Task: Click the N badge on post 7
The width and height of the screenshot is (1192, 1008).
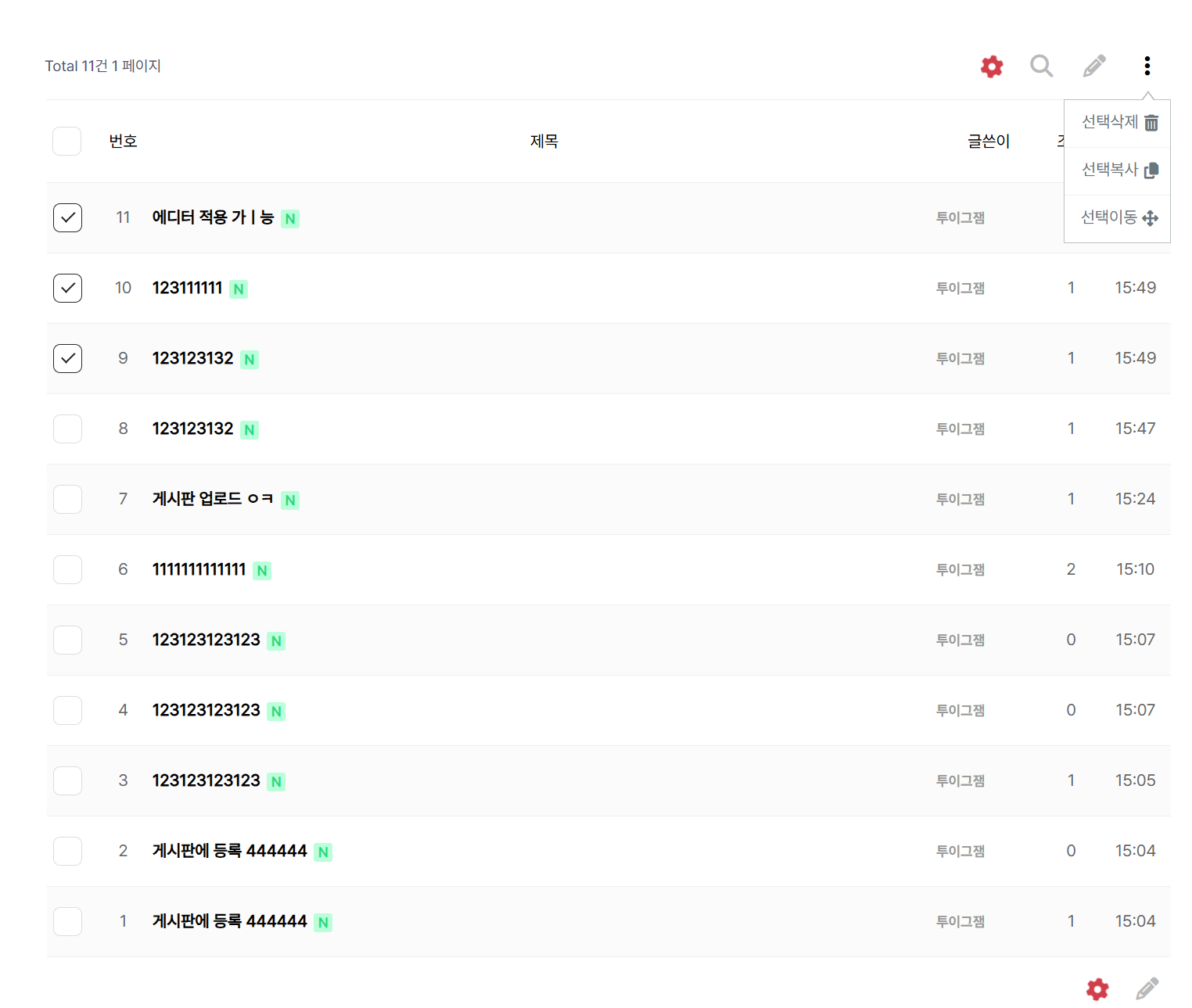Action: click(x=290, y=500)
